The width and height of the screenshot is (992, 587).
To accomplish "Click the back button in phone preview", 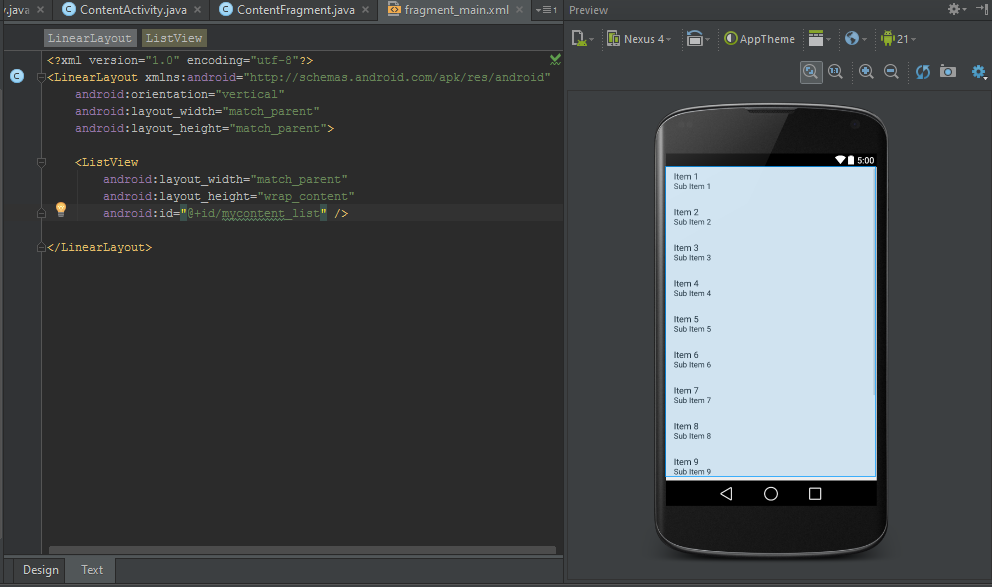I will click(x=726, y=493).
